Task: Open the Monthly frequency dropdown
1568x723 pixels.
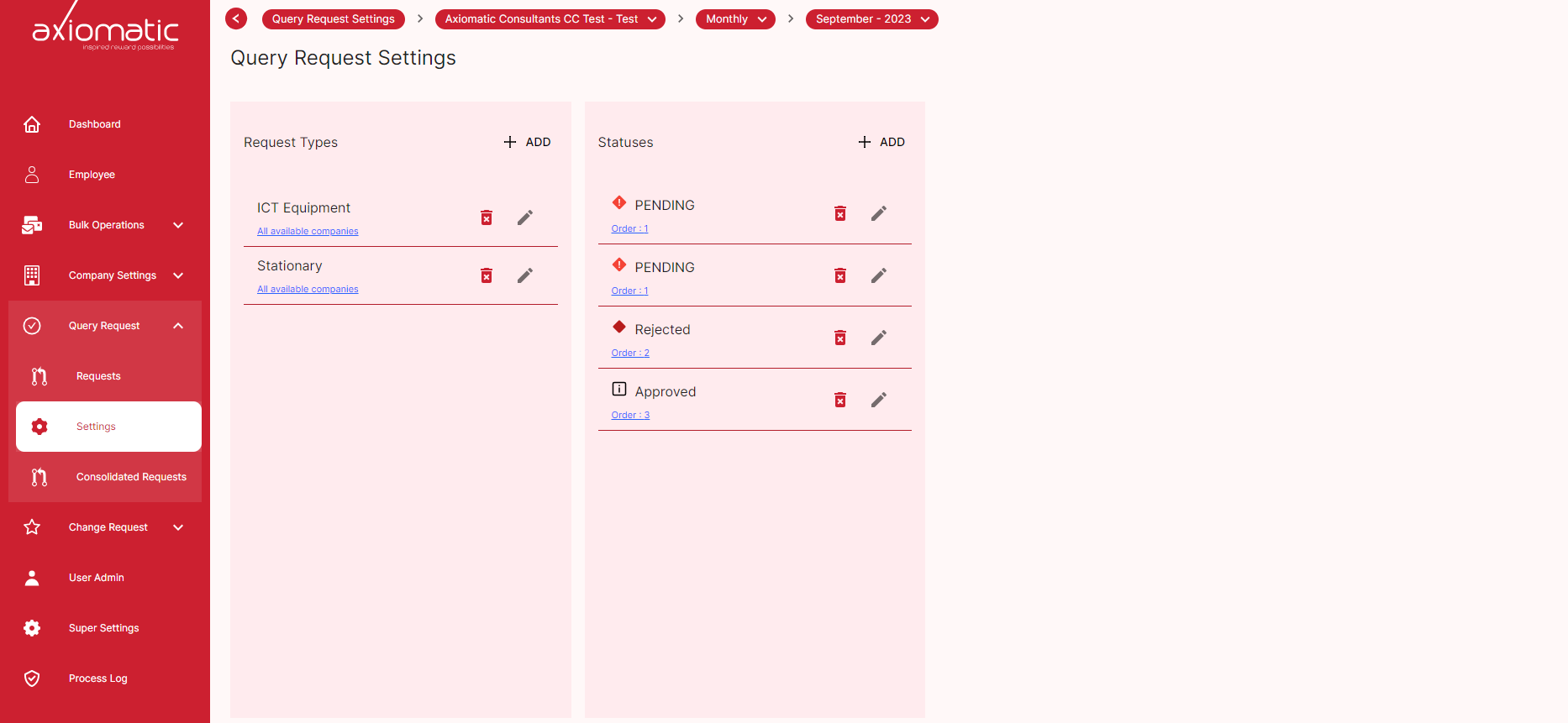Action: tap(735, 18)
